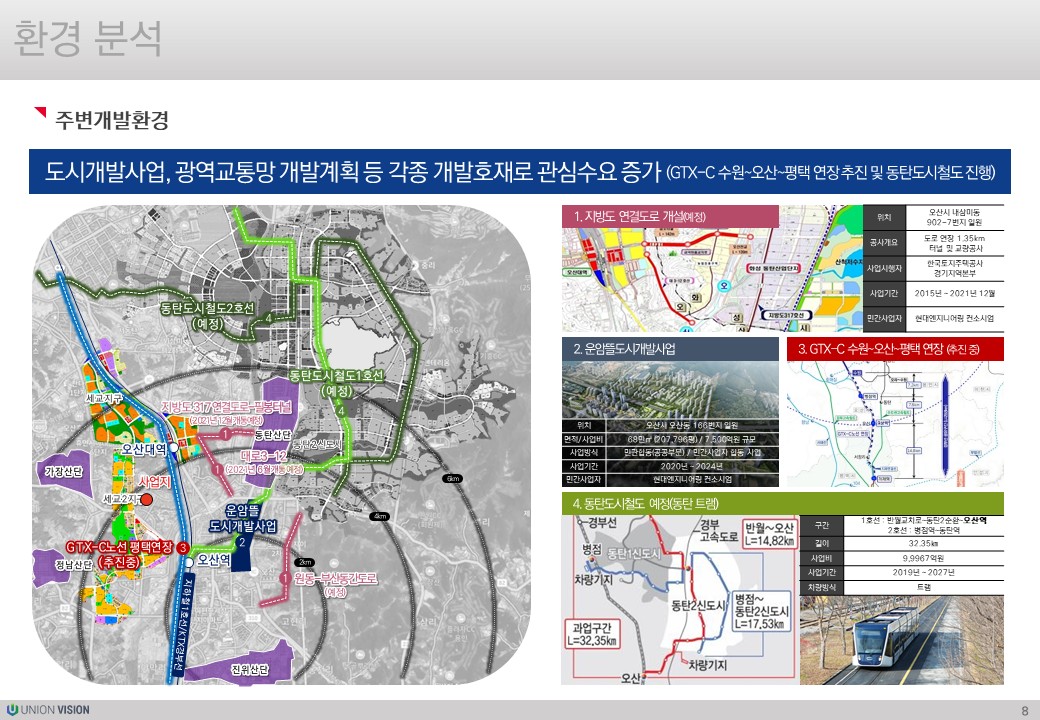Click the 경부 고속도로 label on tram map
The height and width of the screenshot is (720, 1040).
(718, 530)
